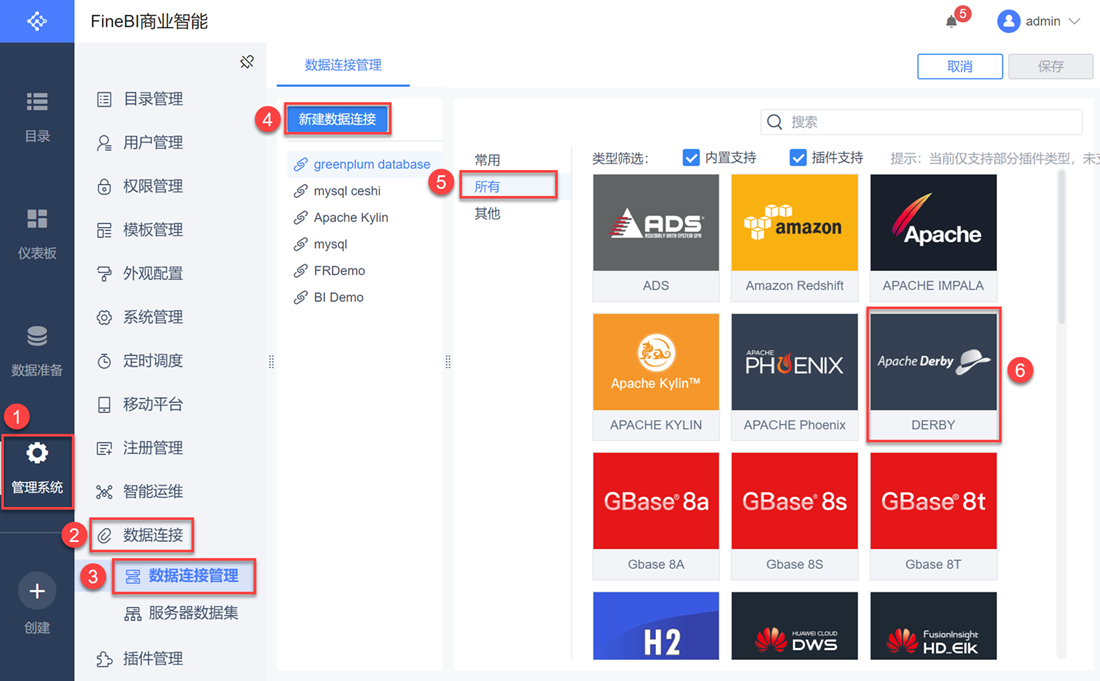Click the FineBI logo icon

pyautogui.click(x=36, y=21)
